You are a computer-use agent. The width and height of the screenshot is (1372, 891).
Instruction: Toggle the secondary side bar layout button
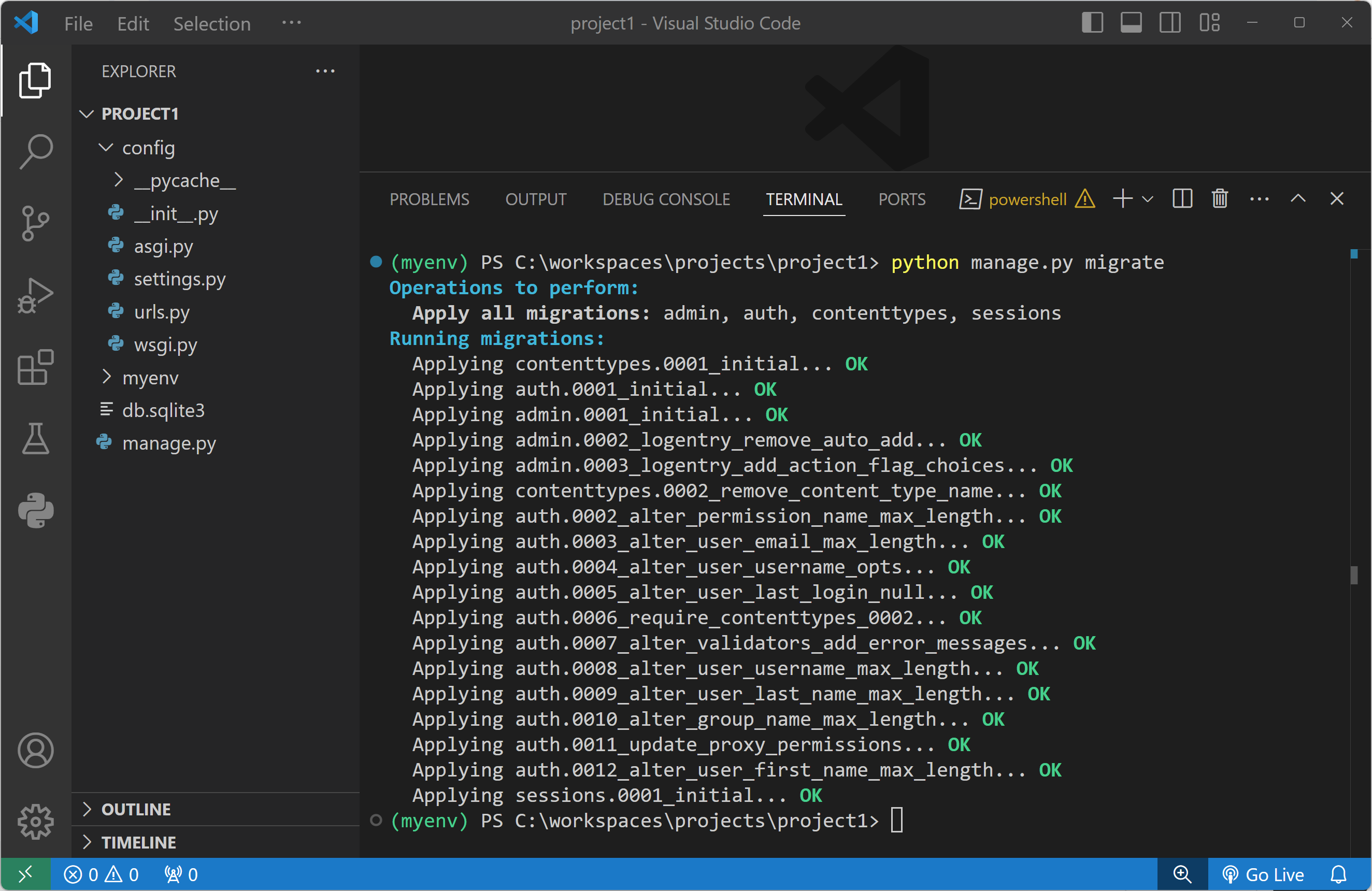coord(1169,23)
